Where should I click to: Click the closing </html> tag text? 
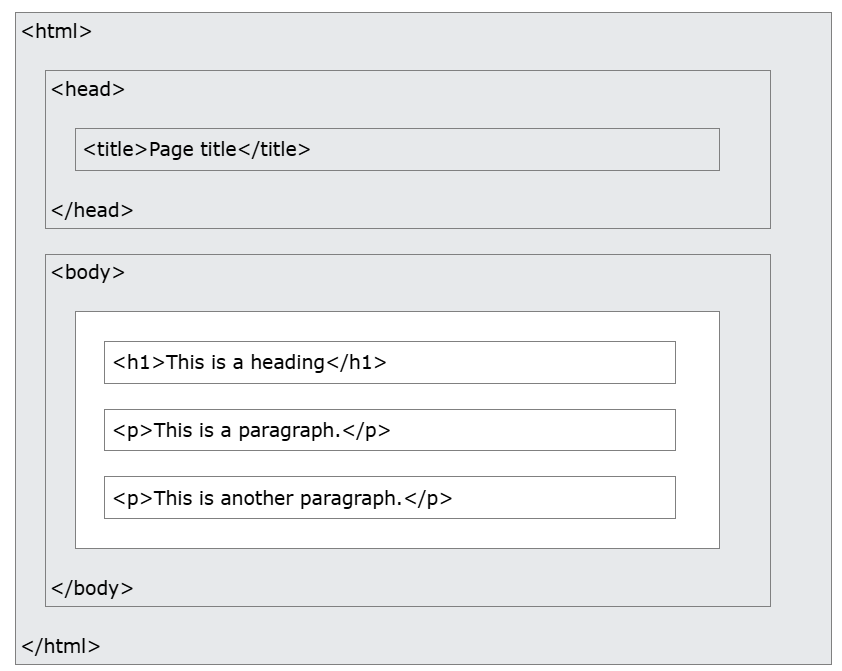tap(60, 646)
